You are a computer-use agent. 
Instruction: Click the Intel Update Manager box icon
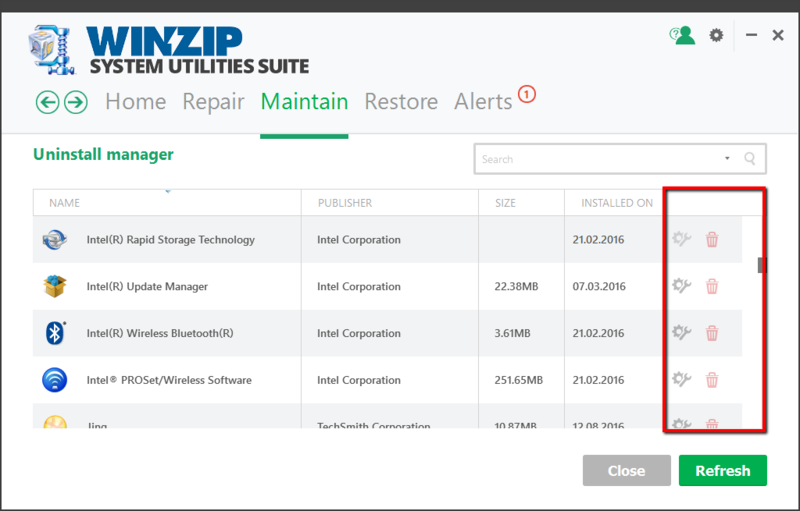(55, 286)
